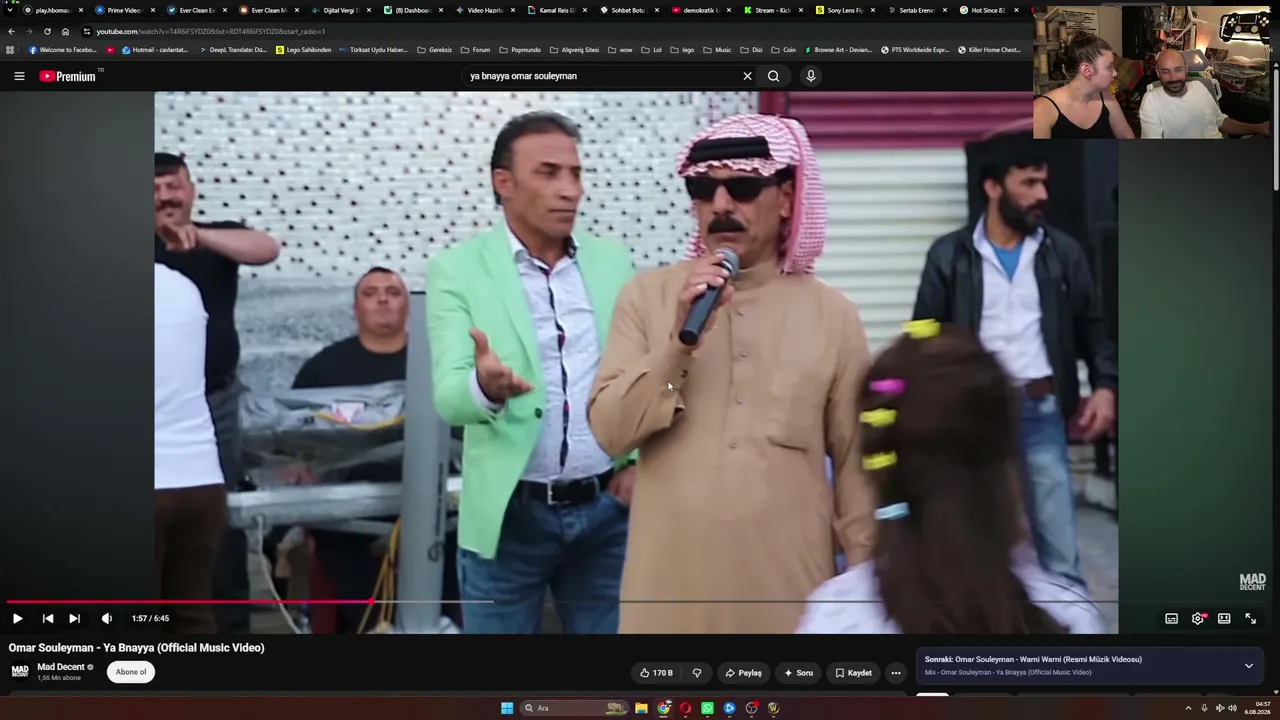Go forward in browser history
The image size is (1280, 720).
pyautogui.click(x=29, y=31)
